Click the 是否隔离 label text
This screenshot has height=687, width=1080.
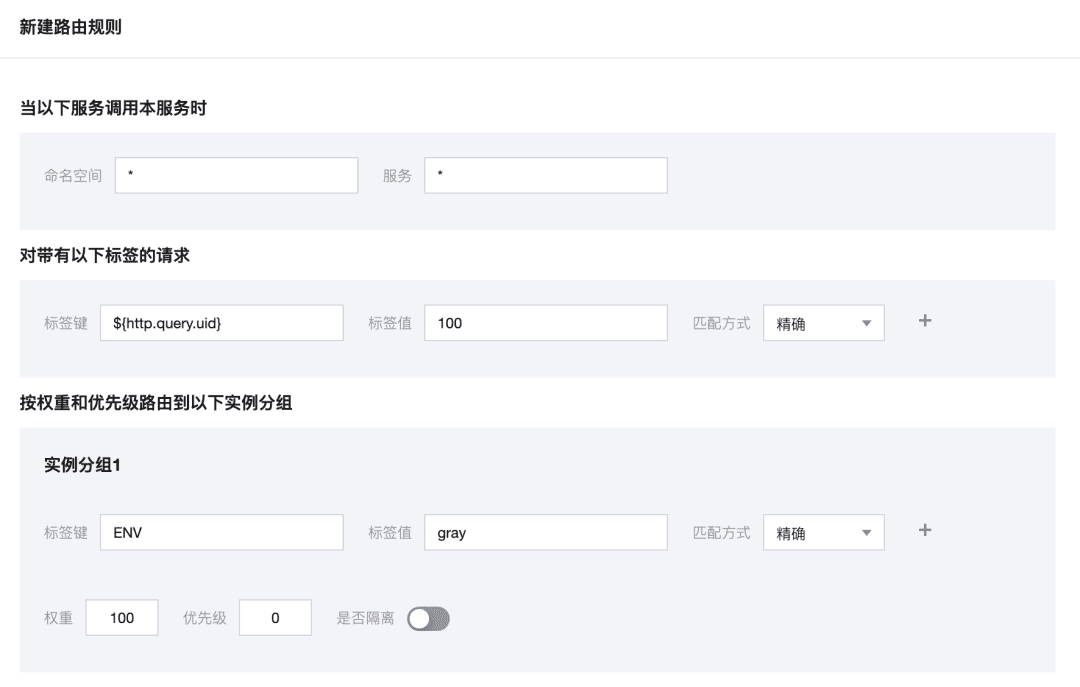tap(365, 618)
